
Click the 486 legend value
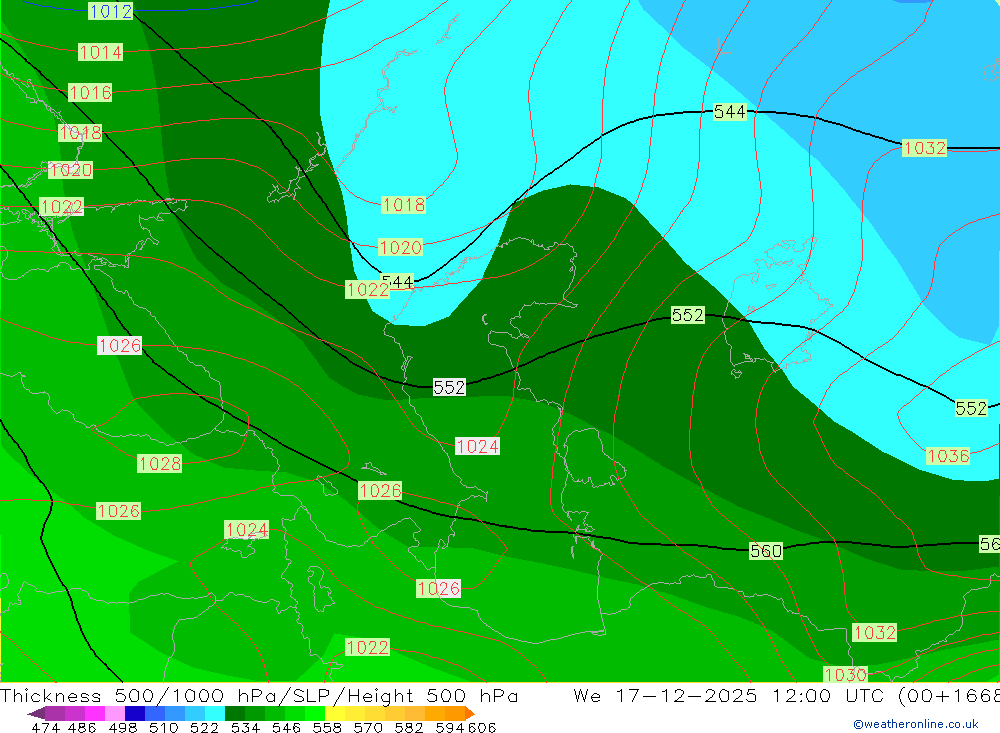(x=82, y=727)
